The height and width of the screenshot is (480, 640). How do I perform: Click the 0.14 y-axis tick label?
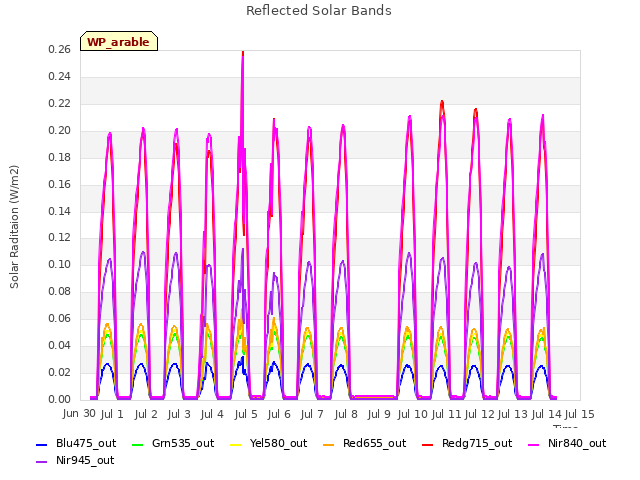pos(59,211)
